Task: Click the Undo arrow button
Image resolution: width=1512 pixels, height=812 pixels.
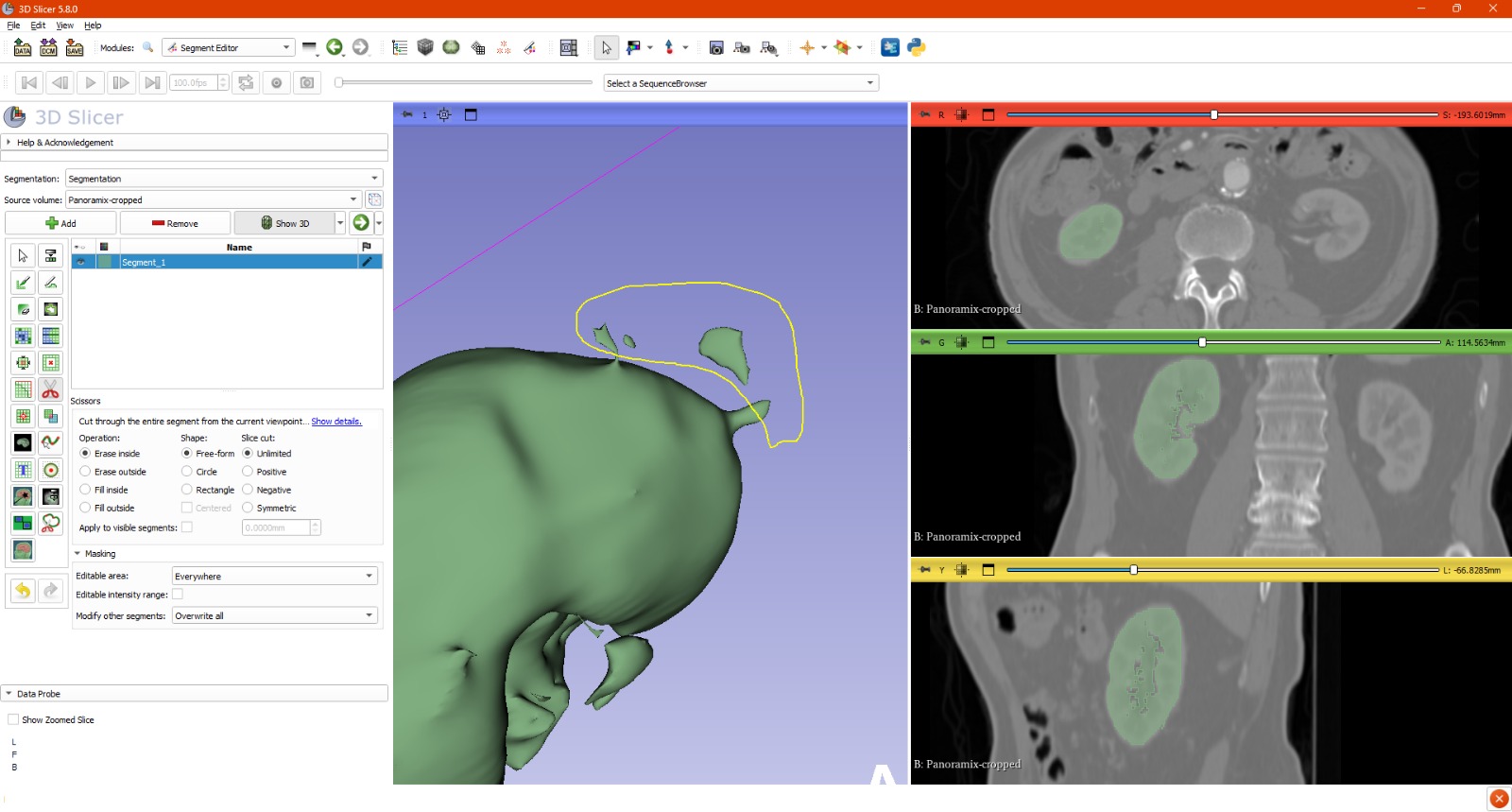Action: tap(23, 591)
